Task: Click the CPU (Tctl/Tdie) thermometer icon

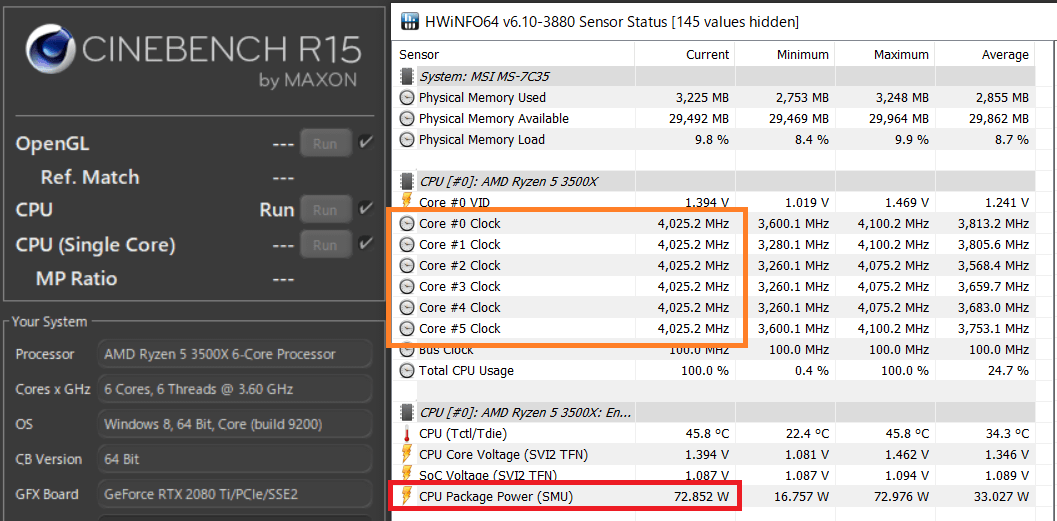Action: (x=406, y=433)
